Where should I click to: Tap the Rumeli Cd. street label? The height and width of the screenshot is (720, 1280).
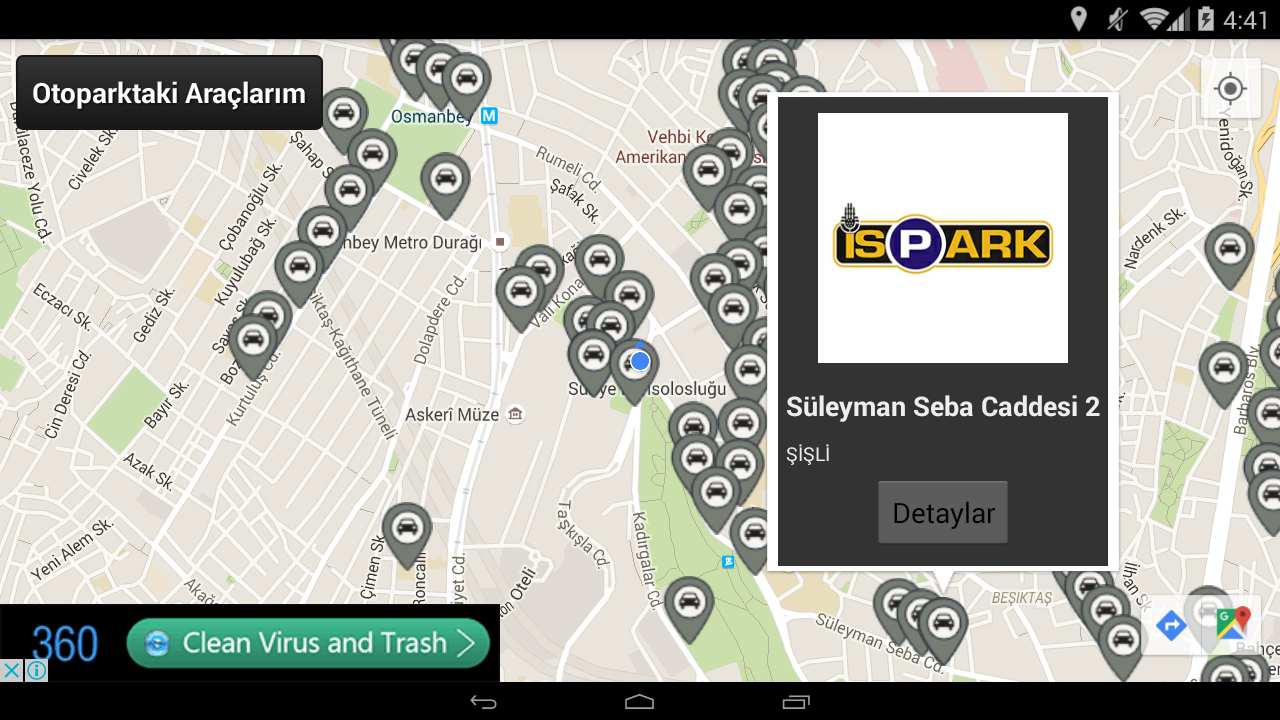coord(567,169)
